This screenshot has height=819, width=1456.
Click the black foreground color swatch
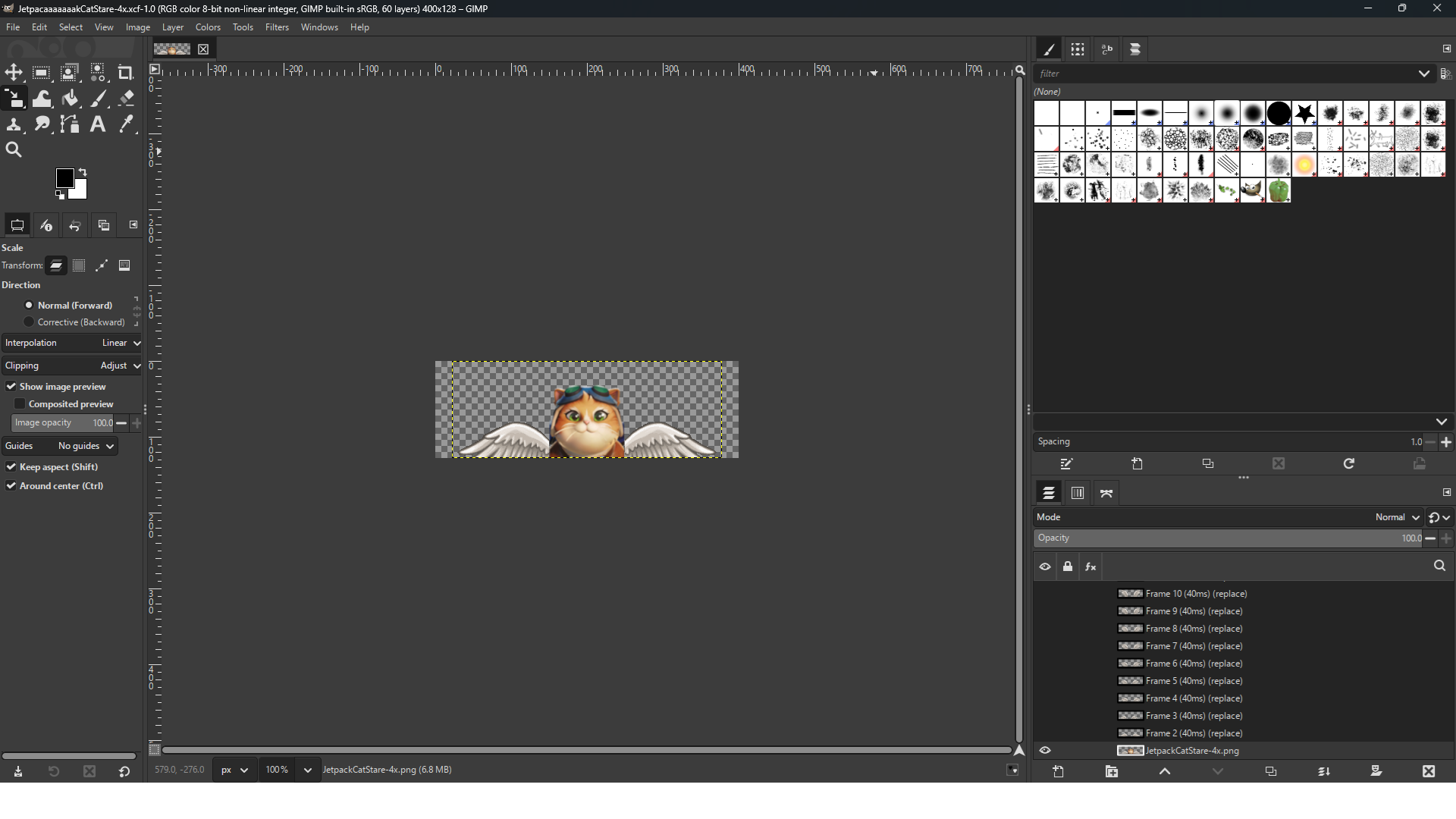64,178
